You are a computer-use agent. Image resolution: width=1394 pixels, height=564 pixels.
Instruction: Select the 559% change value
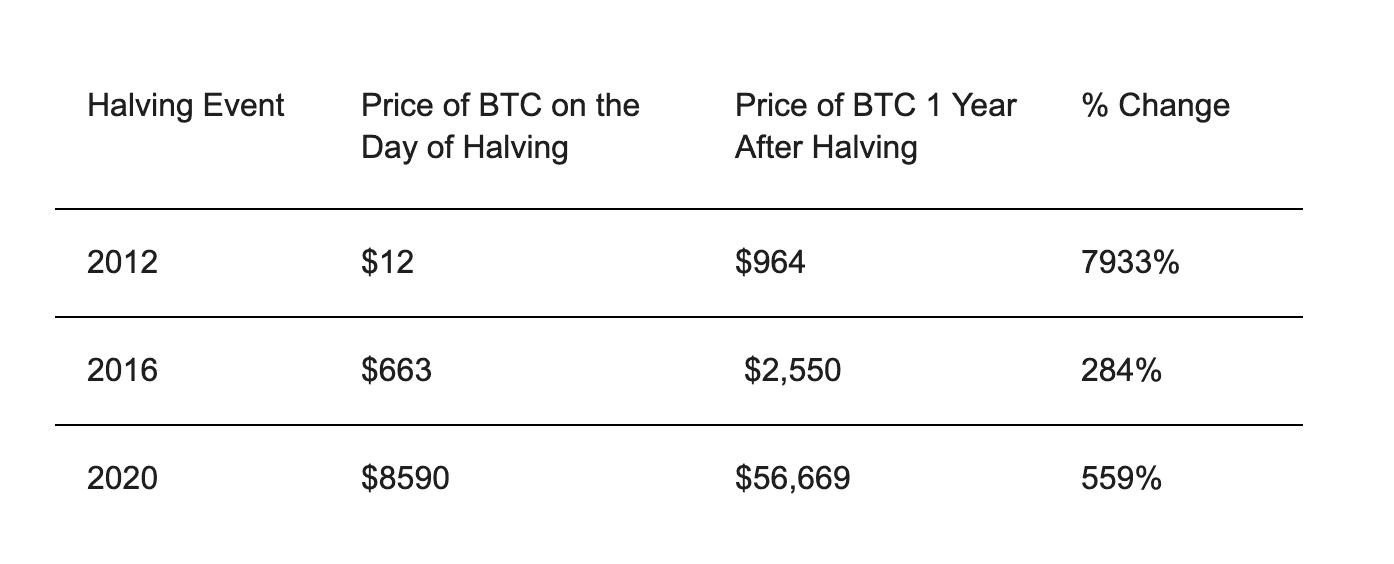[x=1121, y=479]
